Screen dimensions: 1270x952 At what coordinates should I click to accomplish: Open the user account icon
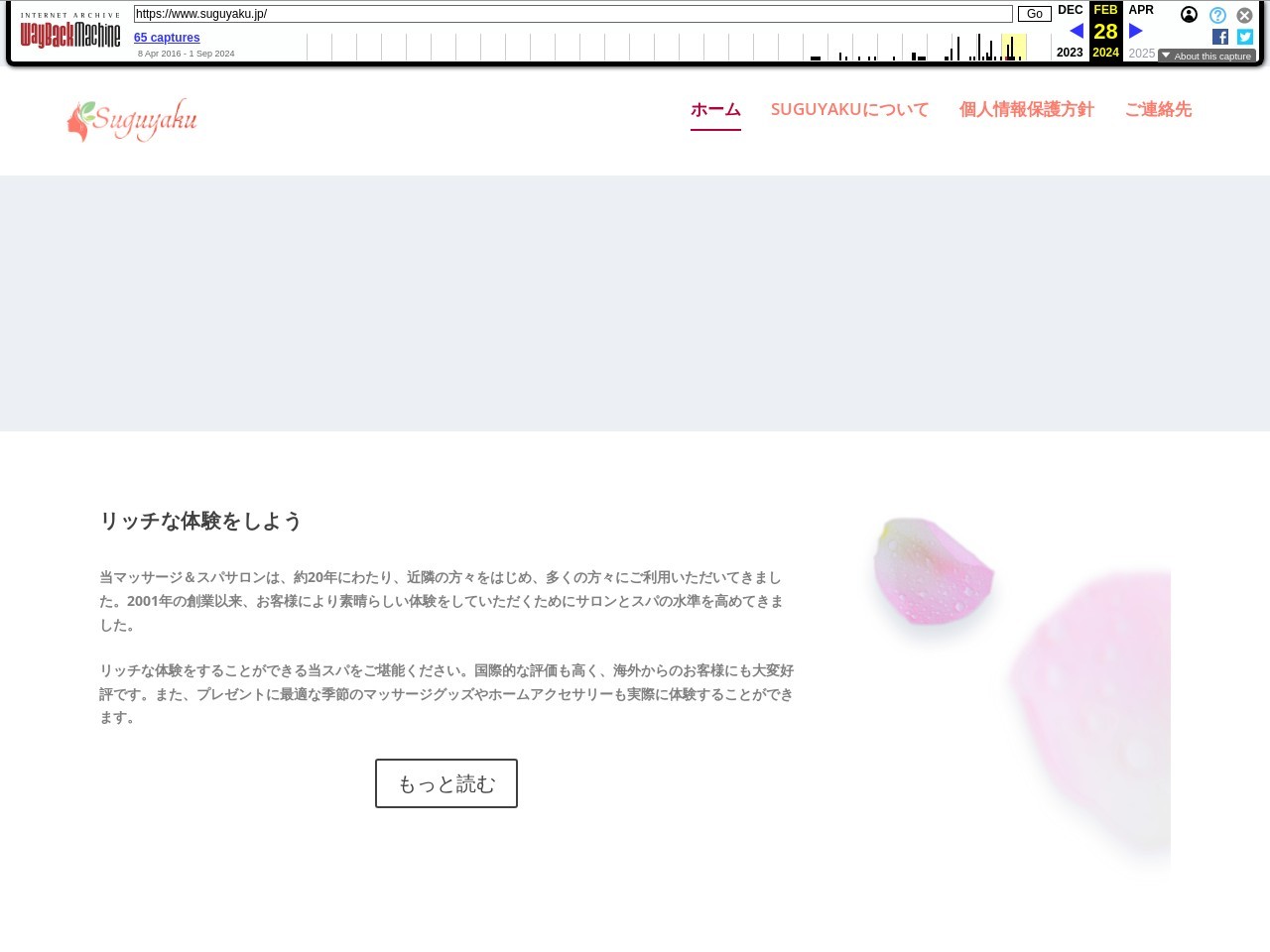pos(1189,15)
